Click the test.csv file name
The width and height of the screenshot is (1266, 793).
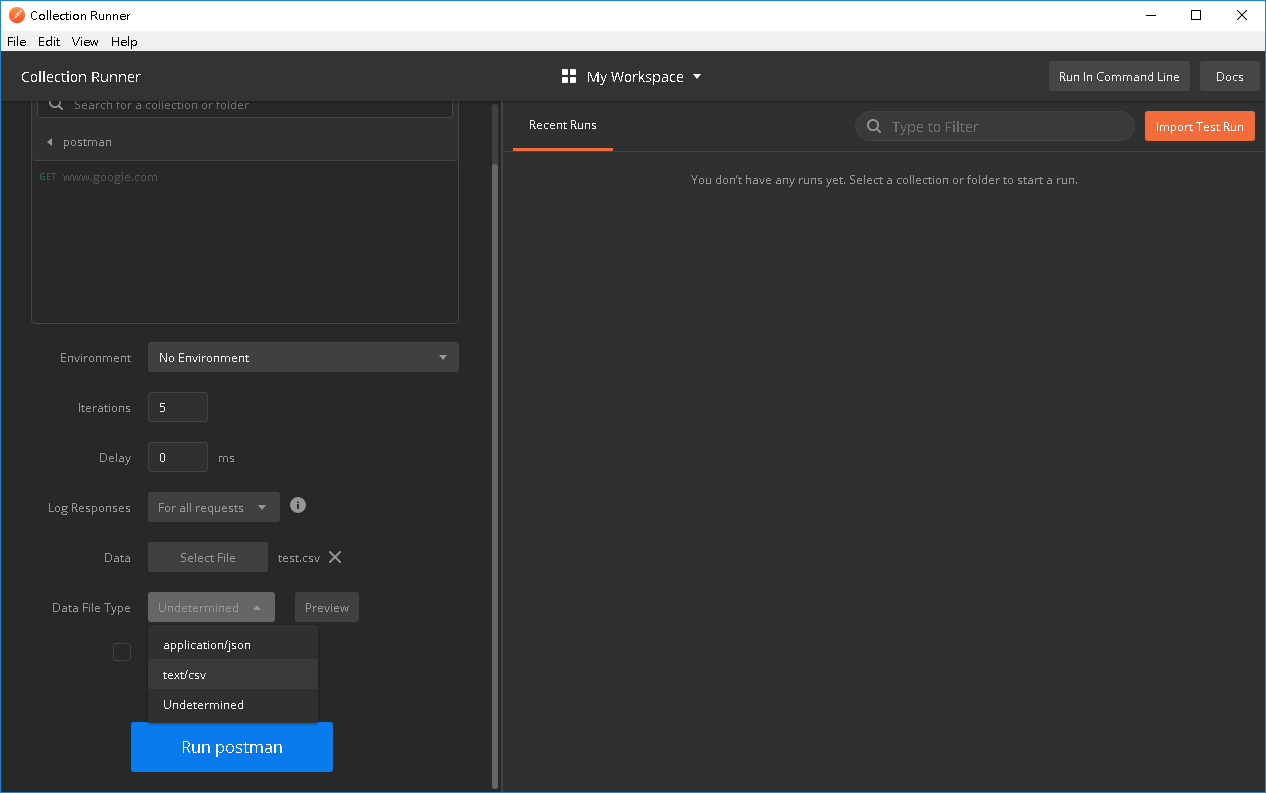coord(299,557)
